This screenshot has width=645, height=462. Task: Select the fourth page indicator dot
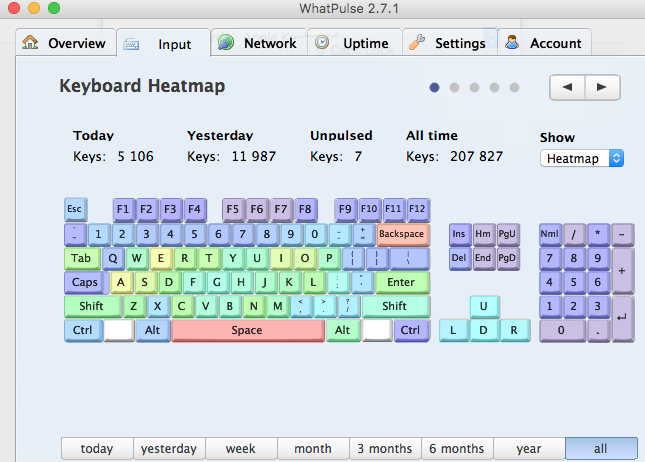click(494, 87)
